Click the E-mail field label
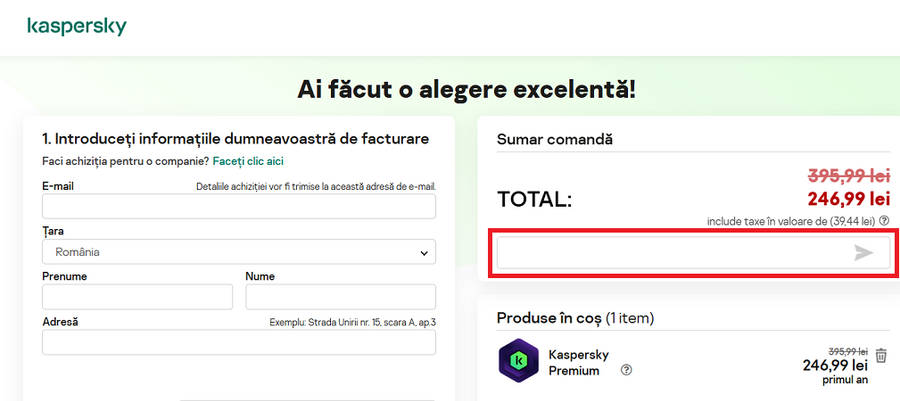The height and width of the screenshot is (401, 900). (58, 186)
